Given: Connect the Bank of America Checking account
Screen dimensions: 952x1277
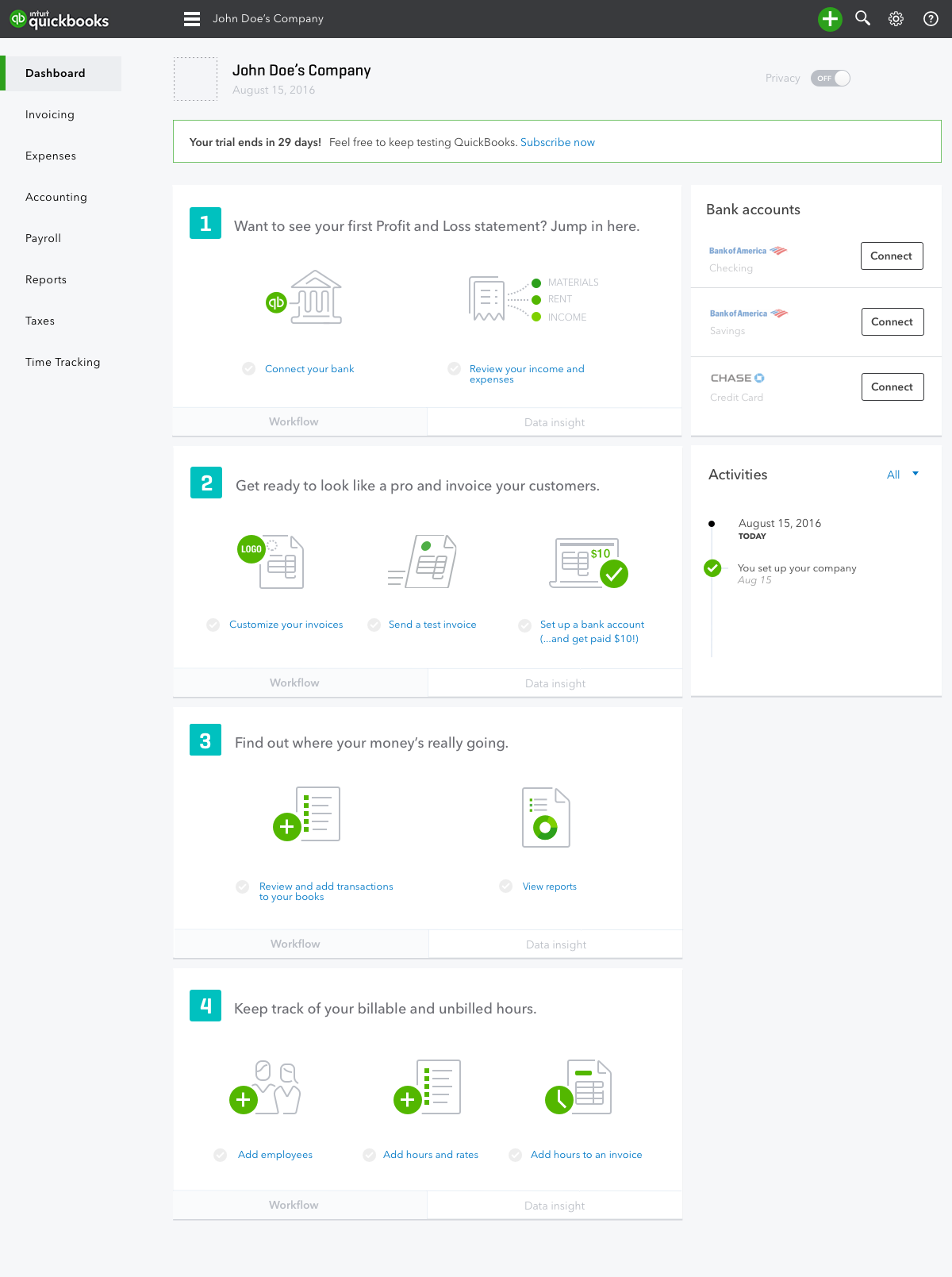Looking at the screenshot, I should (x=892, y=256).
